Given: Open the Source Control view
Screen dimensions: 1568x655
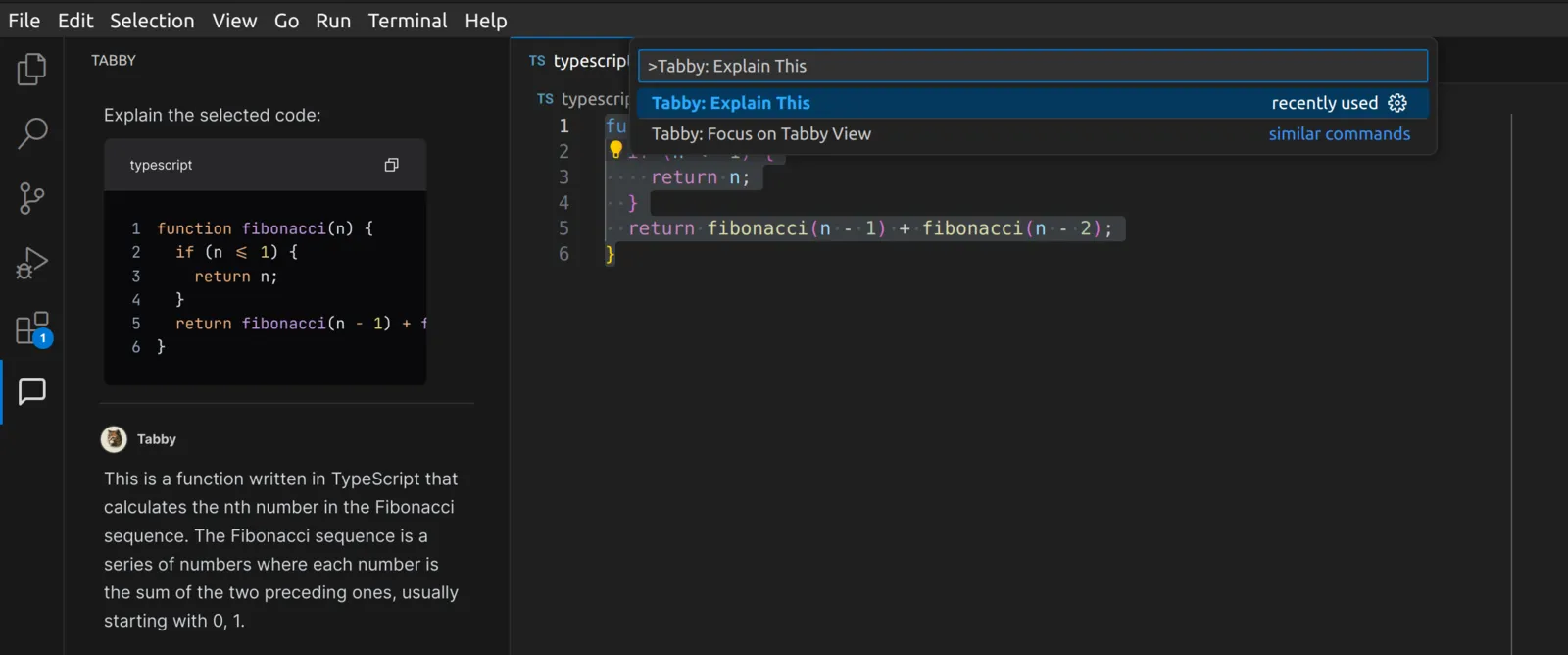Looking at the screenshot, I should click(31, 198).
